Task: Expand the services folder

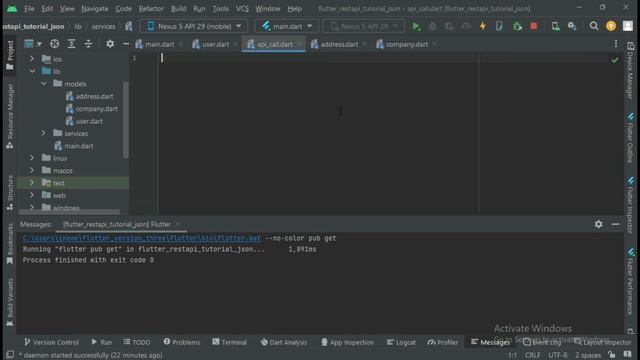Action: (44, 133)
